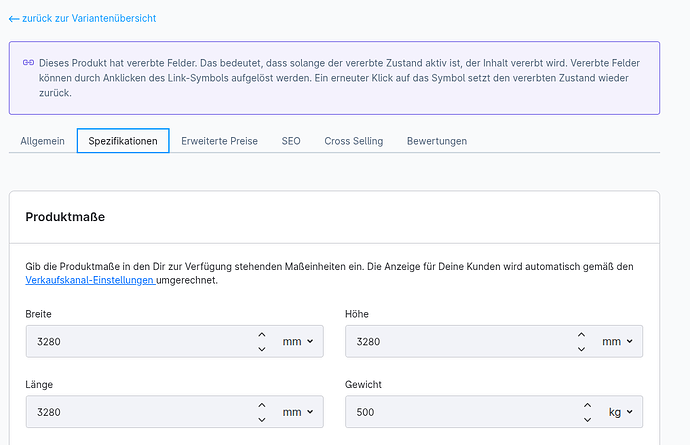Screen dimensions: 690x445
Task: Decrease Länge value with down arrow
Action: pyautogui.click(x=262, y=419)
